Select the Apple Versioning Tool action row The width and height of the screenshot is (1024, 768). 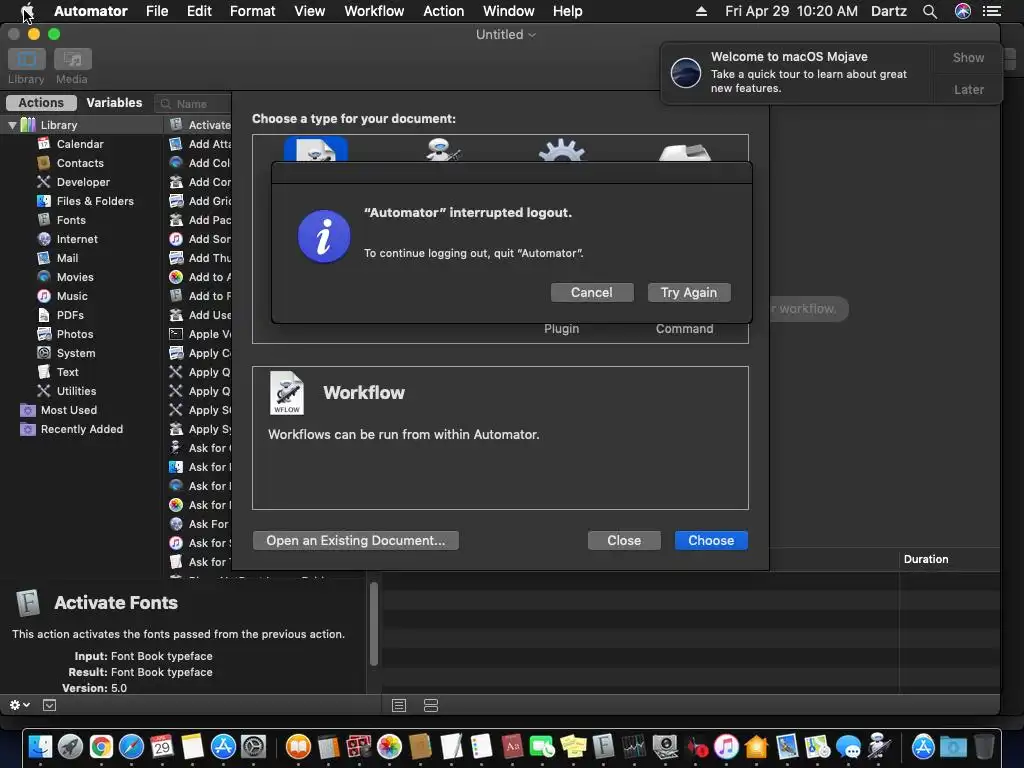click(199, 334)
